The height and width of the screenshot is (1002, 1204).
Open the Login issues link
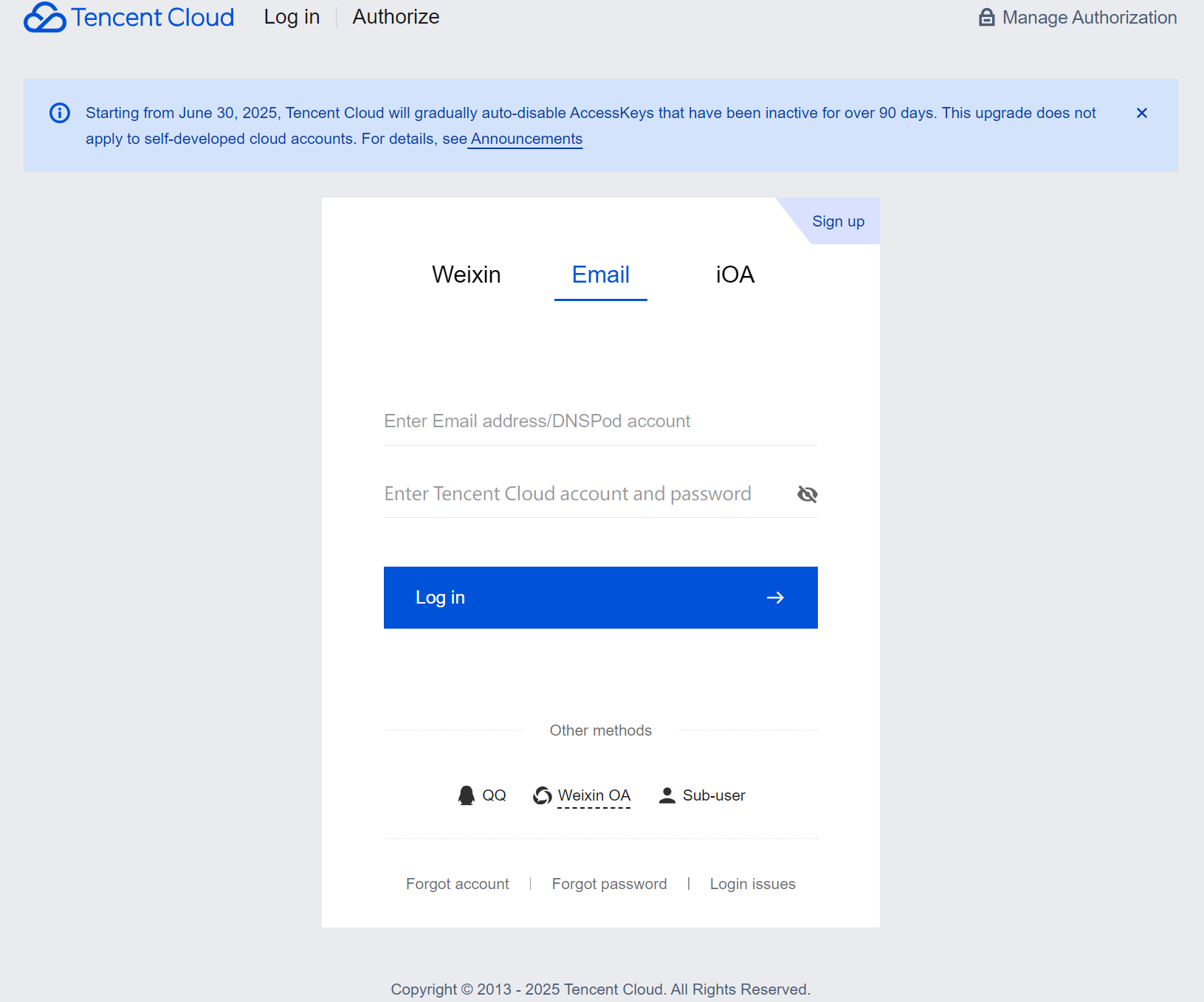click(752, 884)
